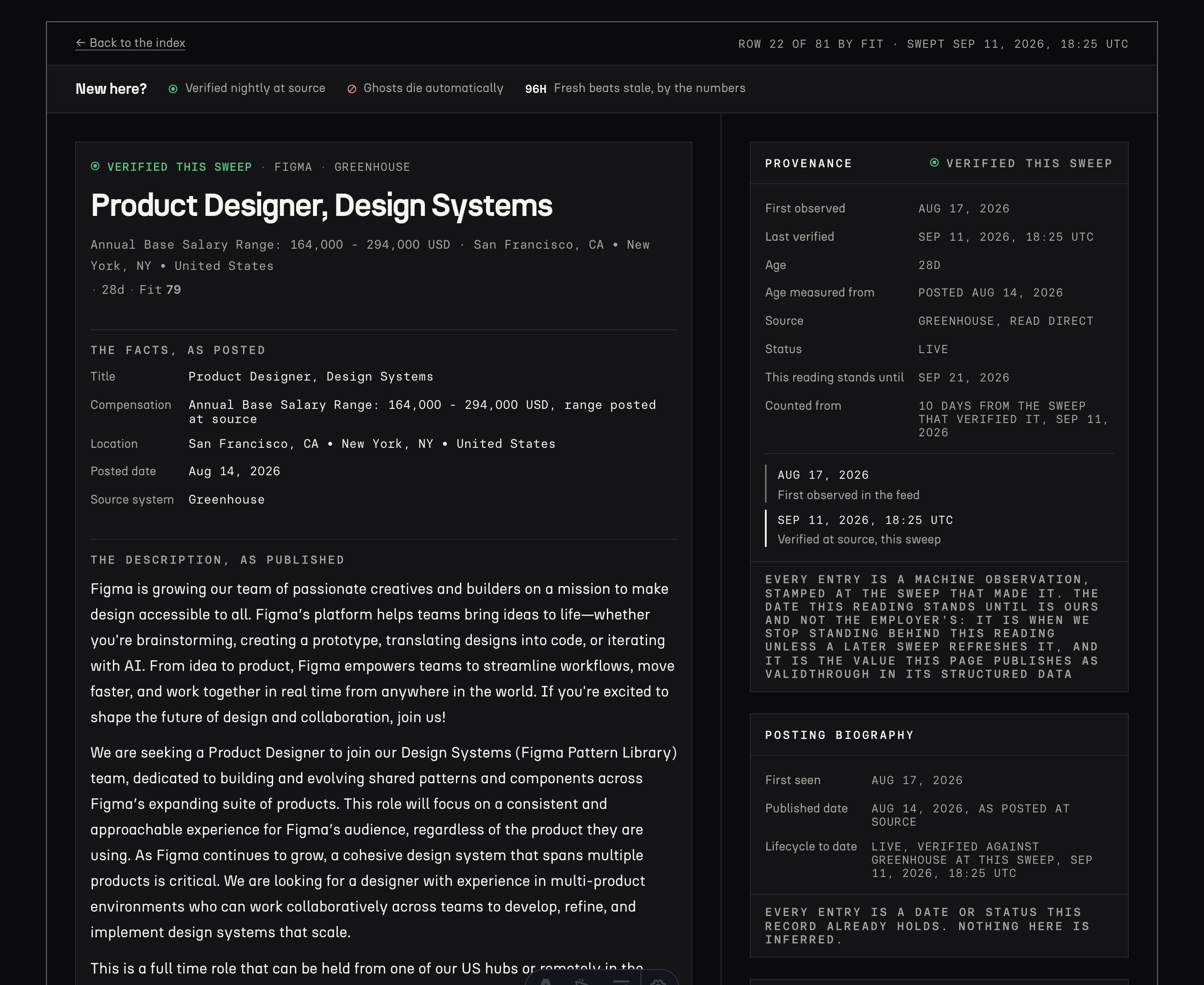
Task: Click the green verified icon beside 'Verified nightly at source'
Action: click(x=173, y=88)
